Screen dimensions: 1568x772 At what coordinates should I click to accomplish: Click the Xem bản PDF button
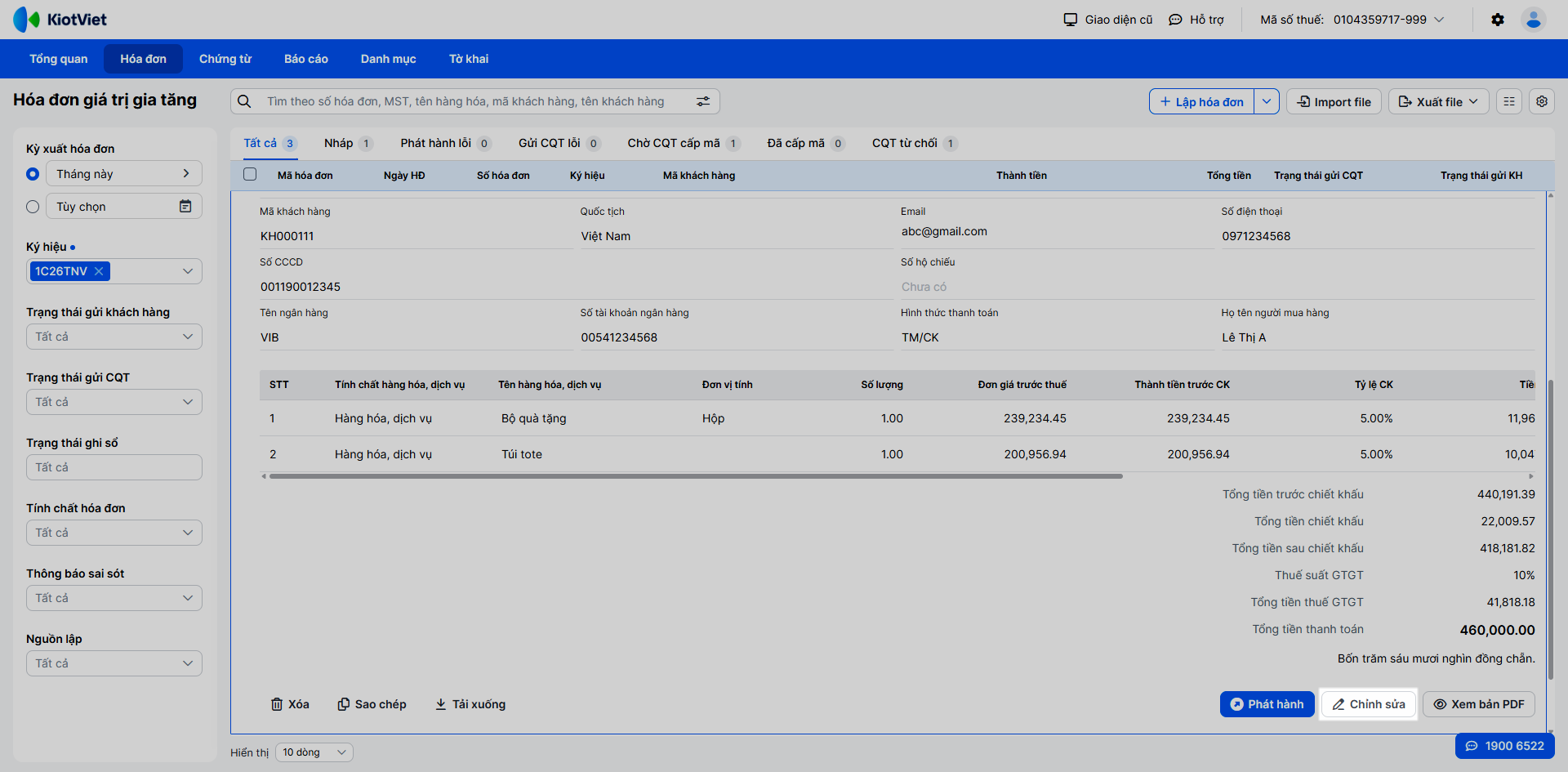[x=1479, y=704]
